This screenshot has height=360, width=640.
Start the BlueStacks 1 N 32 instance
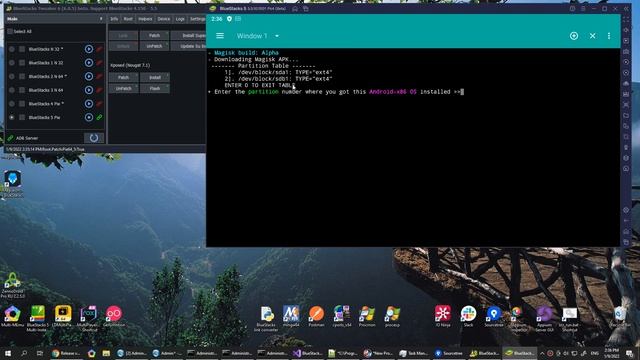[89, 63]
